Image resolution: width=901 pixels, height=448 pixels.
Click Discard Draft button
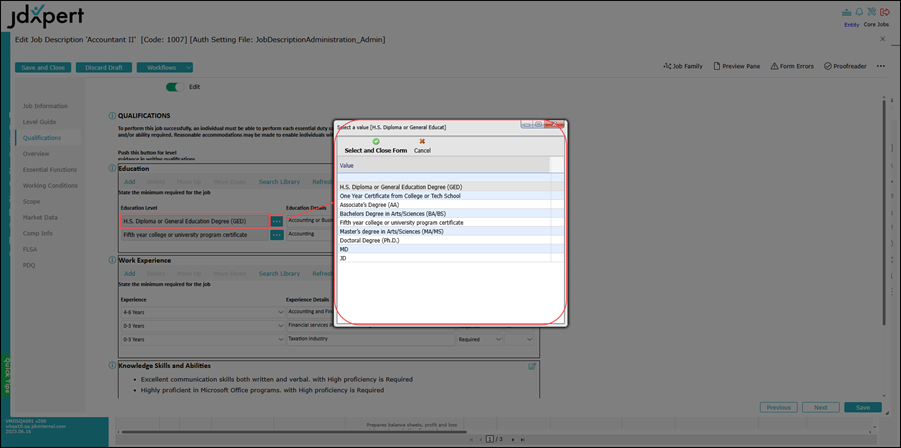click(104, 67)
